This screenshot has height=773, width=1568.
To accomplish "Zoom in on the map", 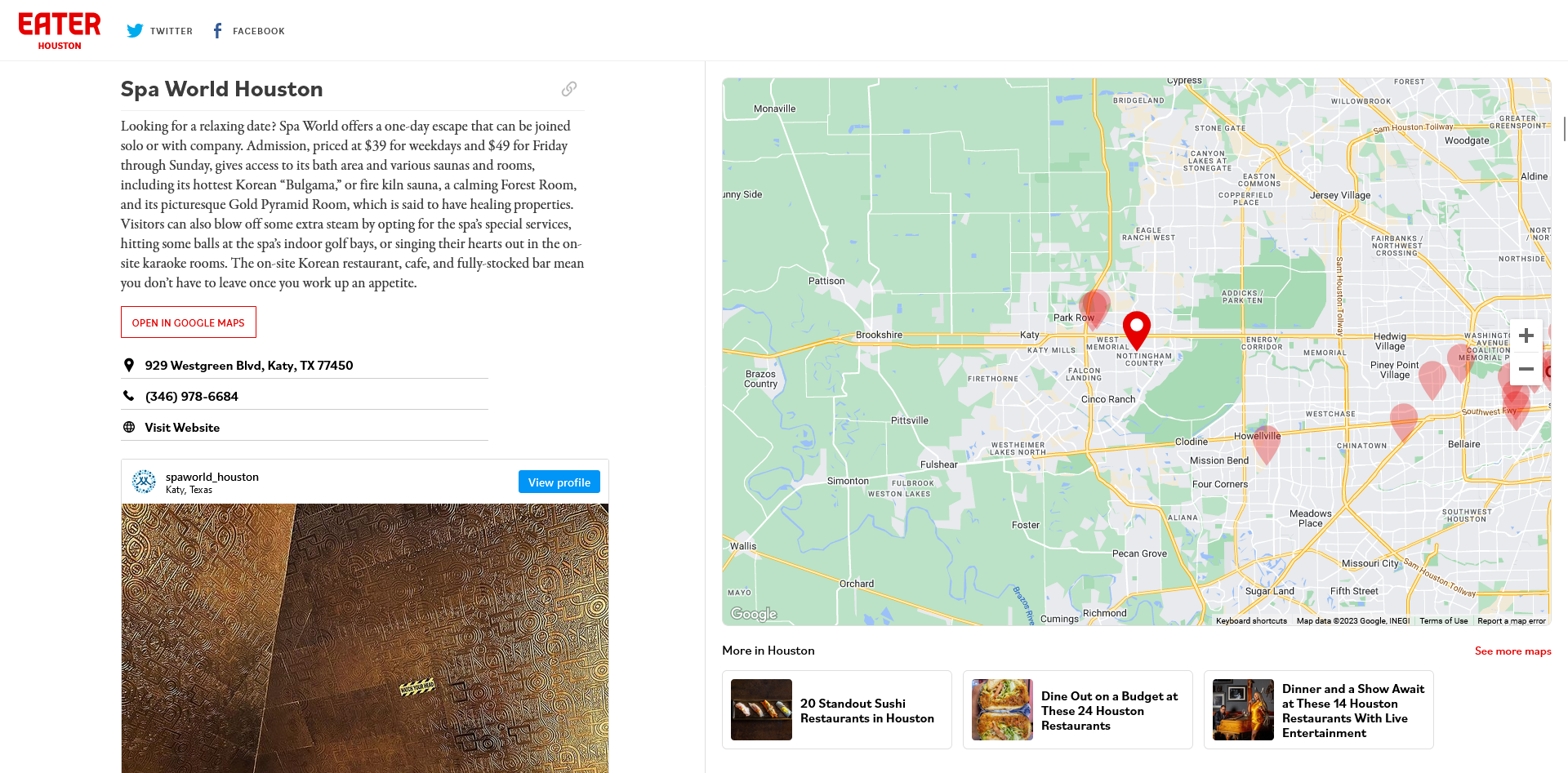I will (x=1526, y=335).
